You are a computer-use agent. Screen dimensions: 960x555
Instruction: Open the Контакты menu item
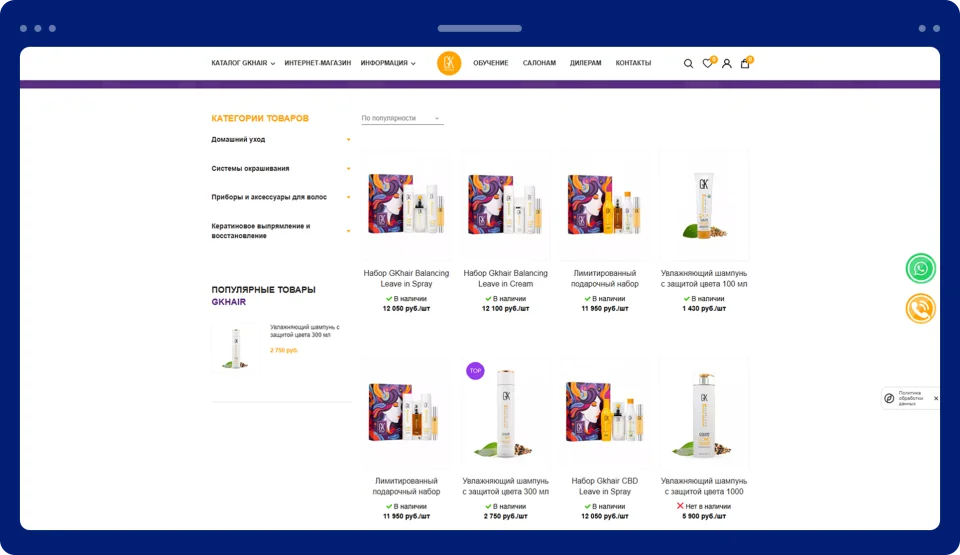633,63
